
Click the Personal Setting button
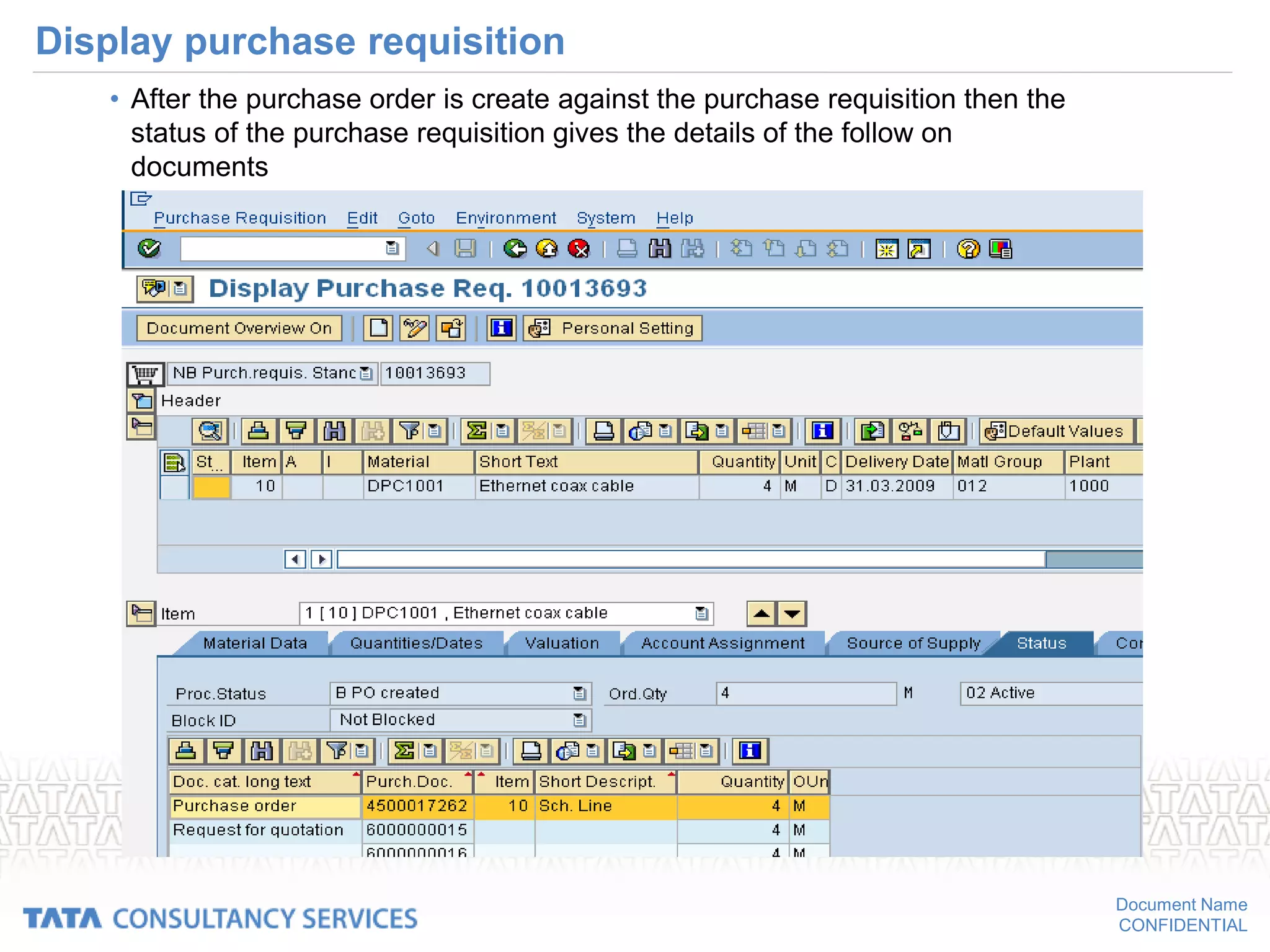coord(613,328)
